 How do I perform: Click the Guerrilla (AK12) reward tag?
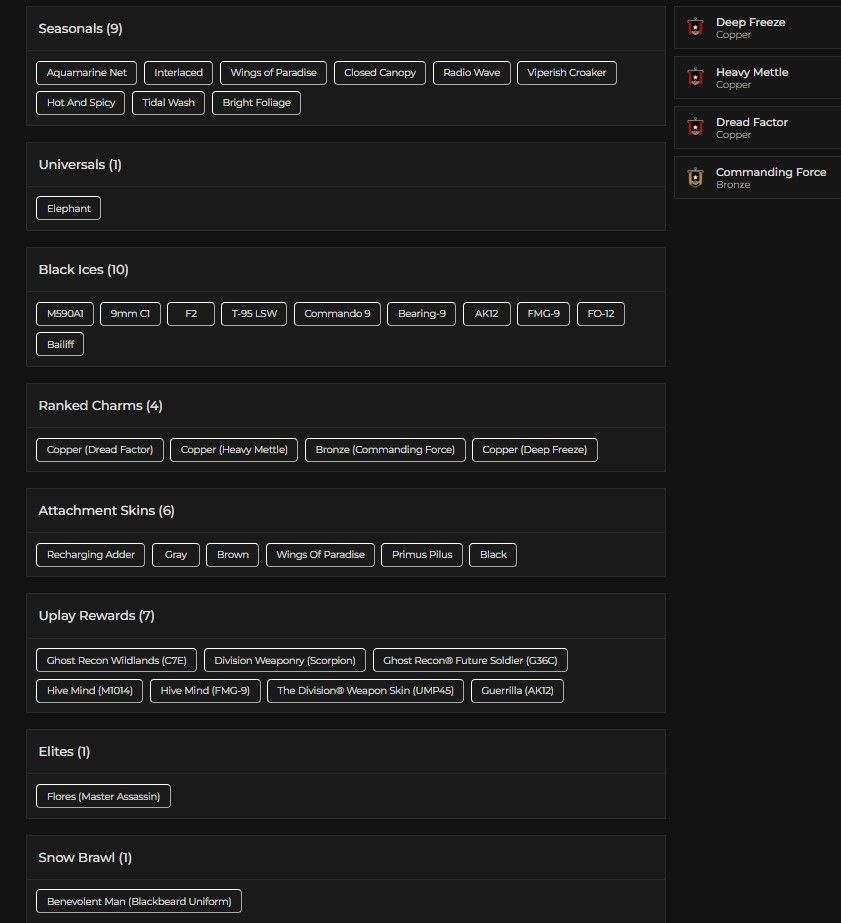coord(517,690)
